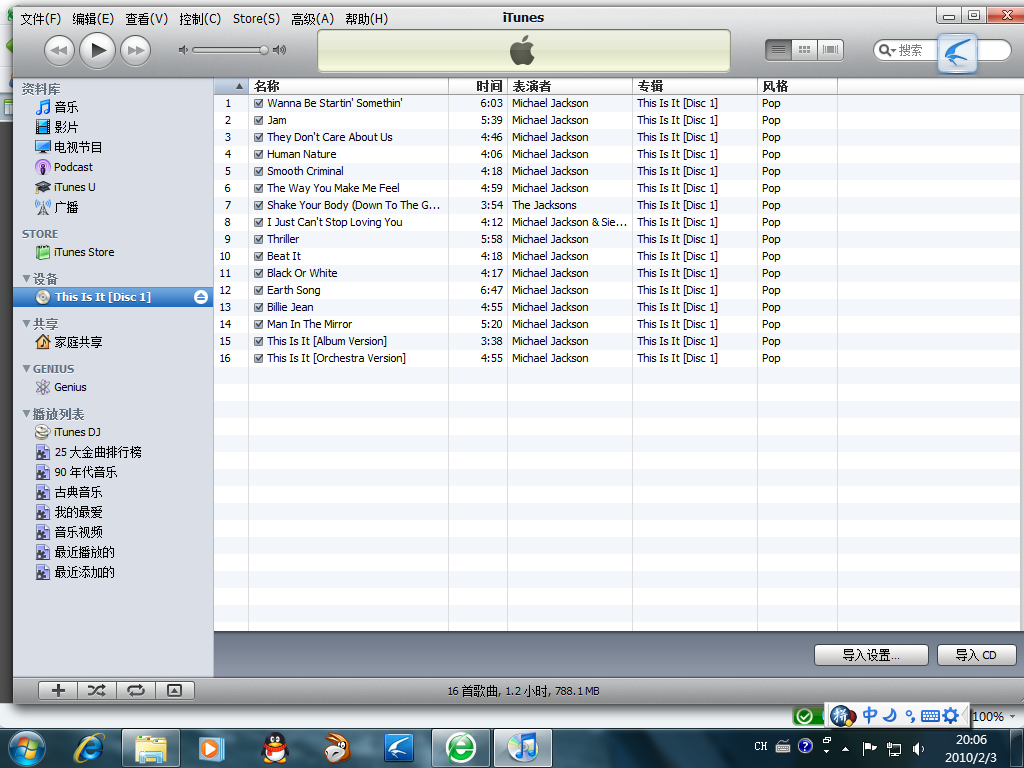Uncheck the Billie Jean track

[x=259, y=307]
